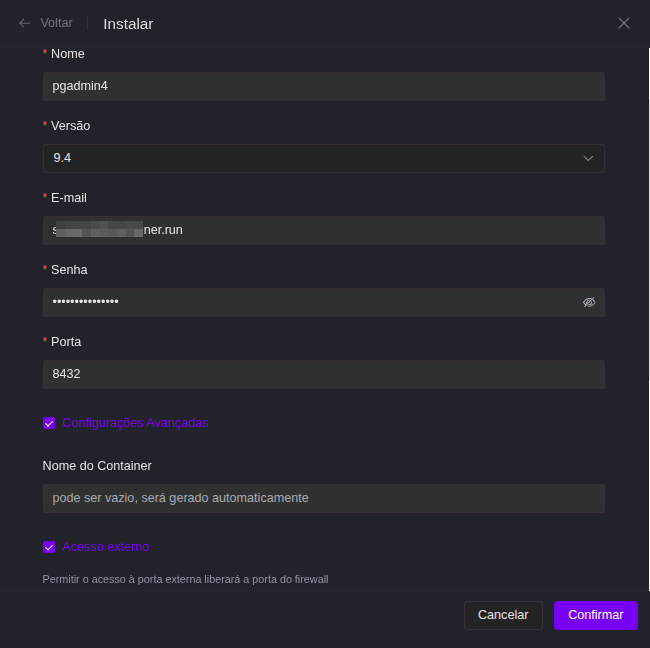Focus the Nome input field

point(324,86)
